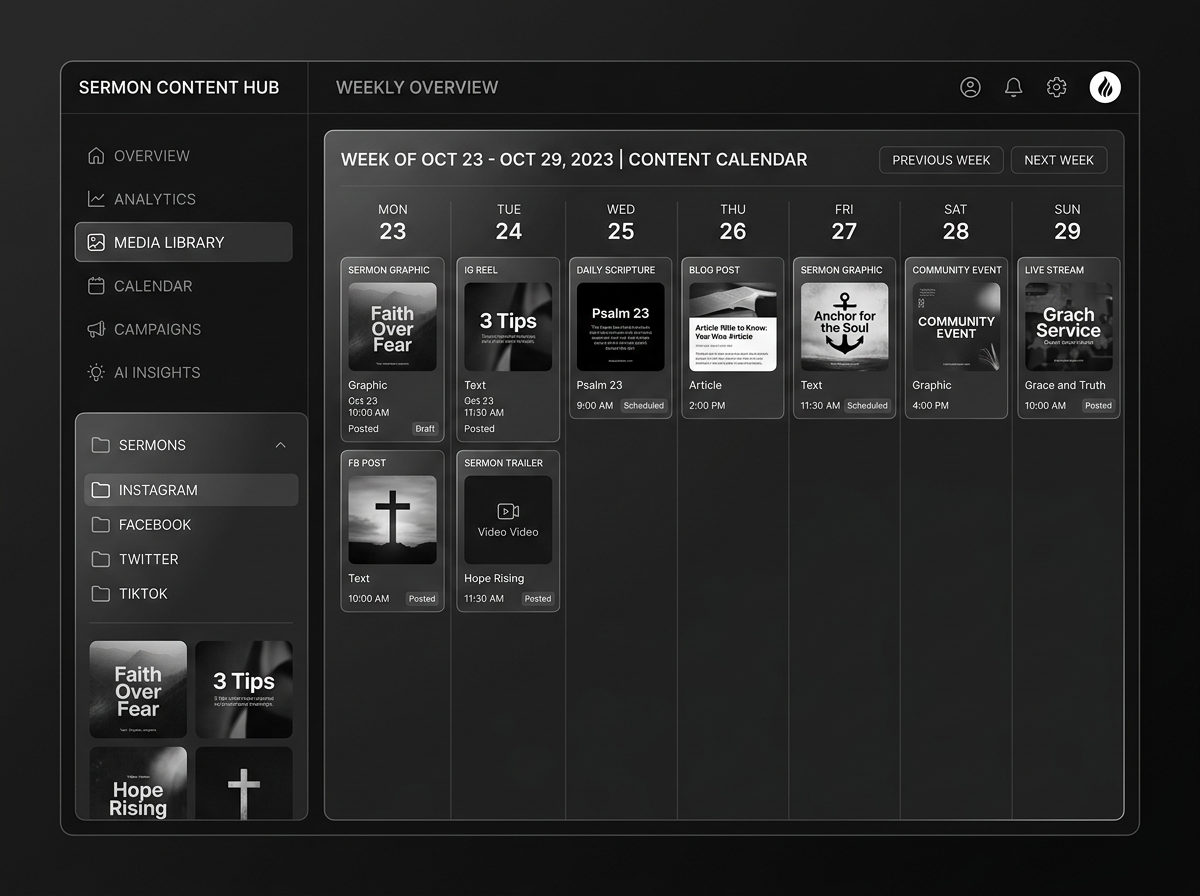Open the settings gear
The height and width of the screenshot is (896, 1200).
tap(1056, 87)
